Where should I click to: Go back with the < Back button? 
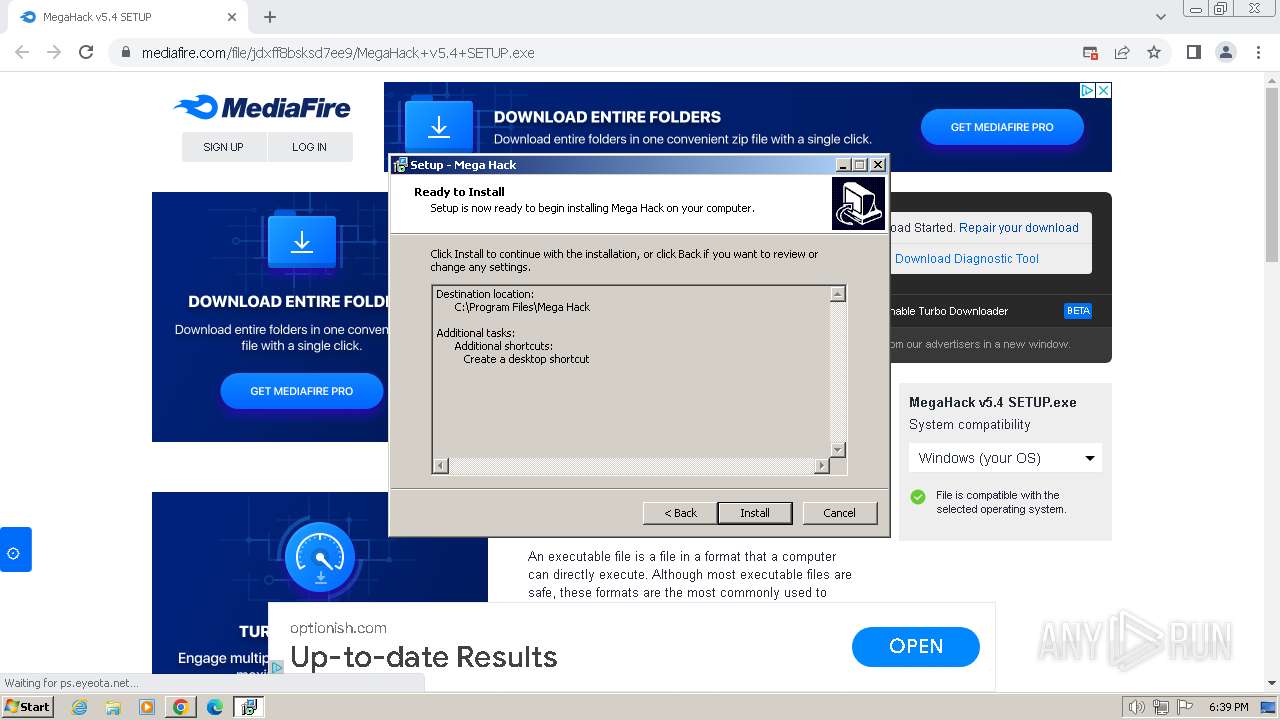pyautogui.click(x=680, y=513)
